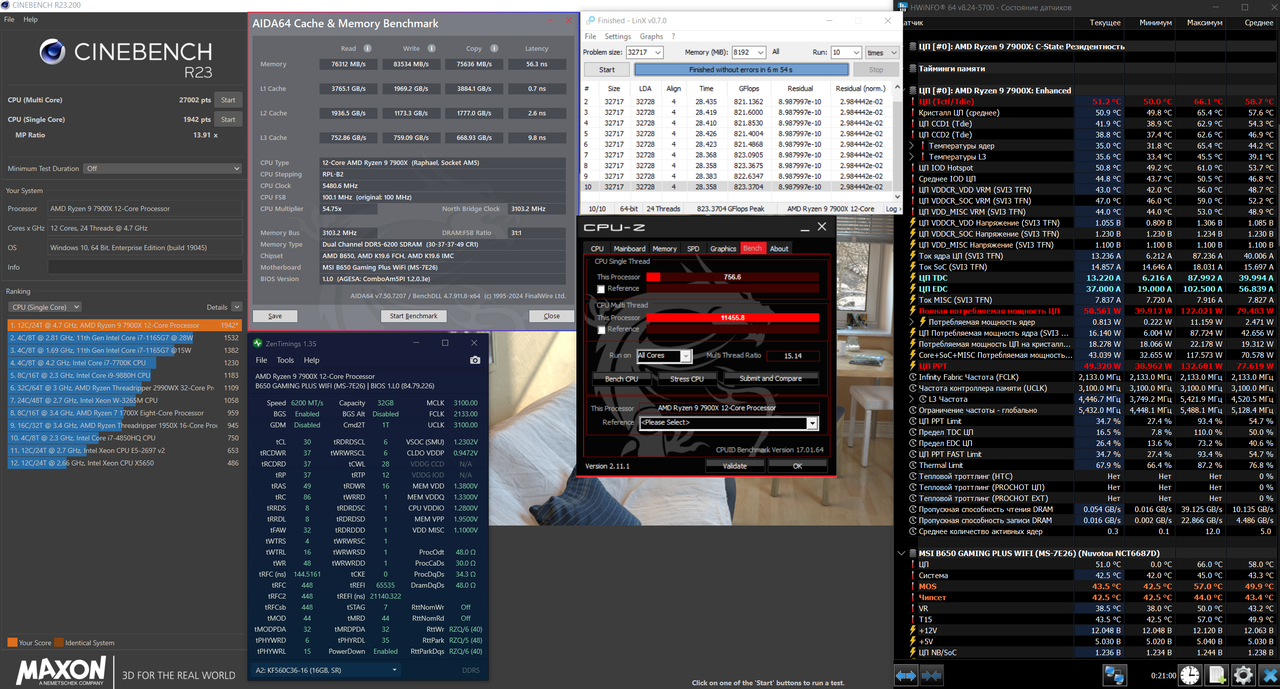Click HWiNFO title bar app icon
Viewport: 1280px width, 689px height.
(x=904, y=6)
